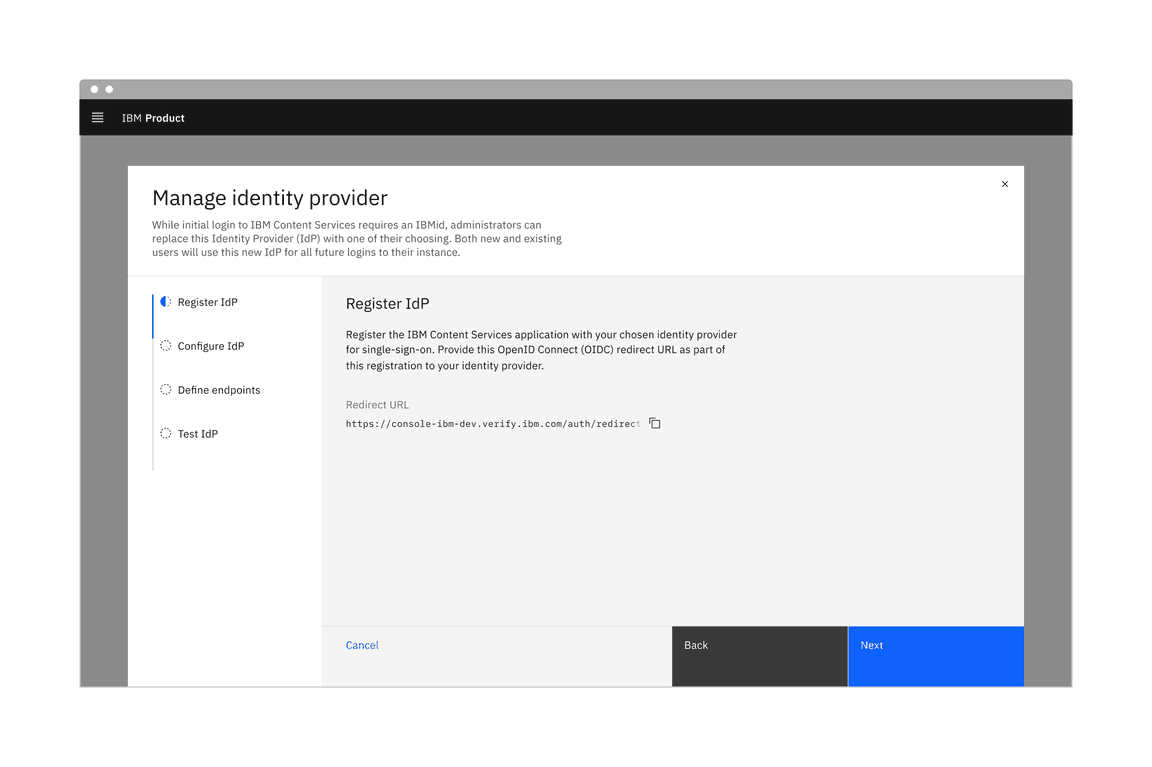Select the Register IdP step label in sidebar
1152x767 pixels.
[x=207, y=302]
